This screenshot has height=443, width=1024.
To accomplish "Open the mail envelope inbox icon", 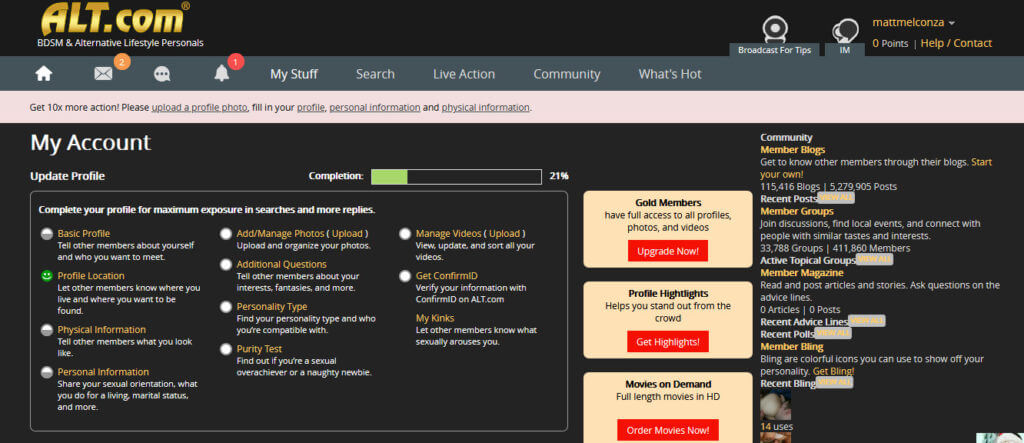I will 103,74.
